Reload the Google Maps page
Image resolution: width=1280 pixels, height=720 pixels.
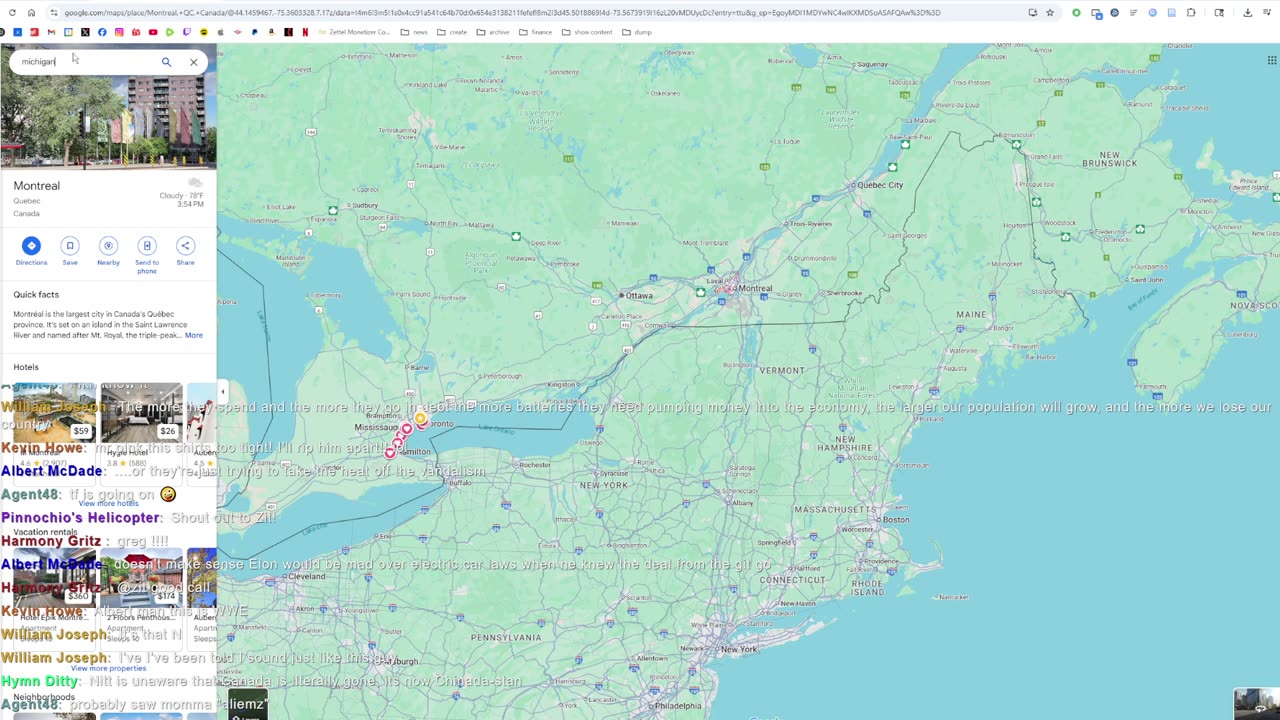click(x=12, y=13)
